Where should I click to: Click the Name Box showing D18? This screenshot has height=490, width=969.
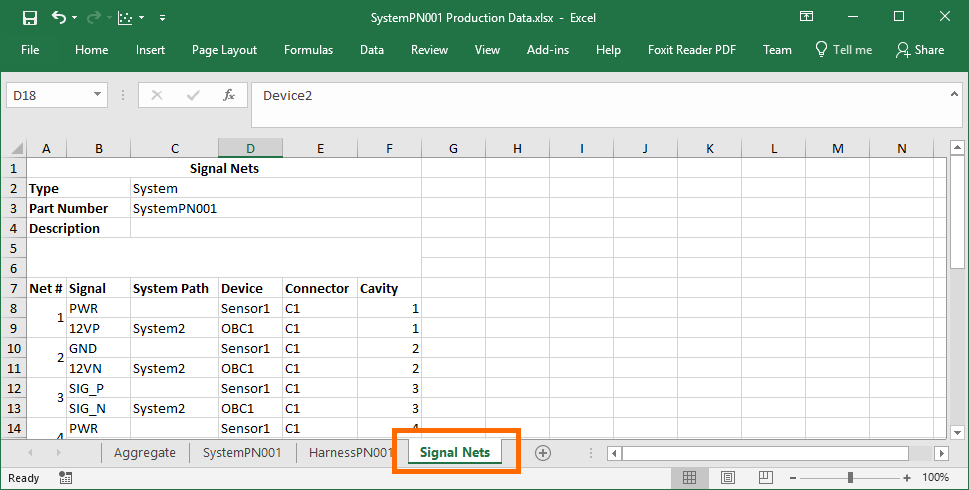[48, 95]
